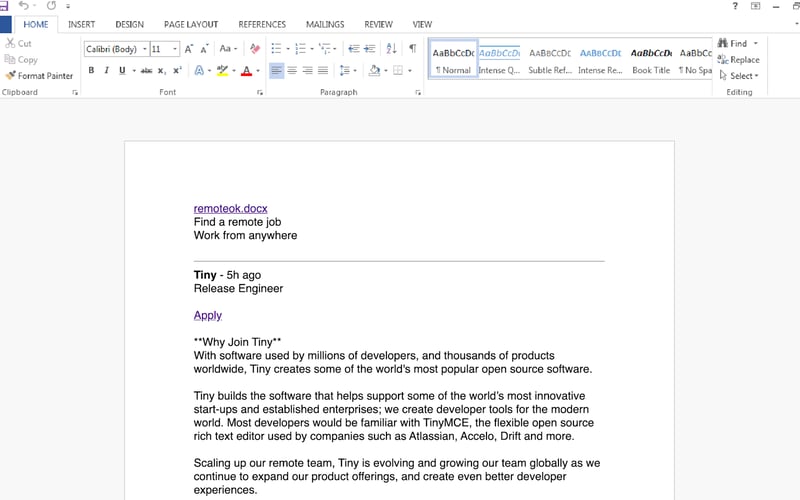Screen dimensions: 800x500
Task: Open Word Help question mark icon
Action: tap(735, 6)
